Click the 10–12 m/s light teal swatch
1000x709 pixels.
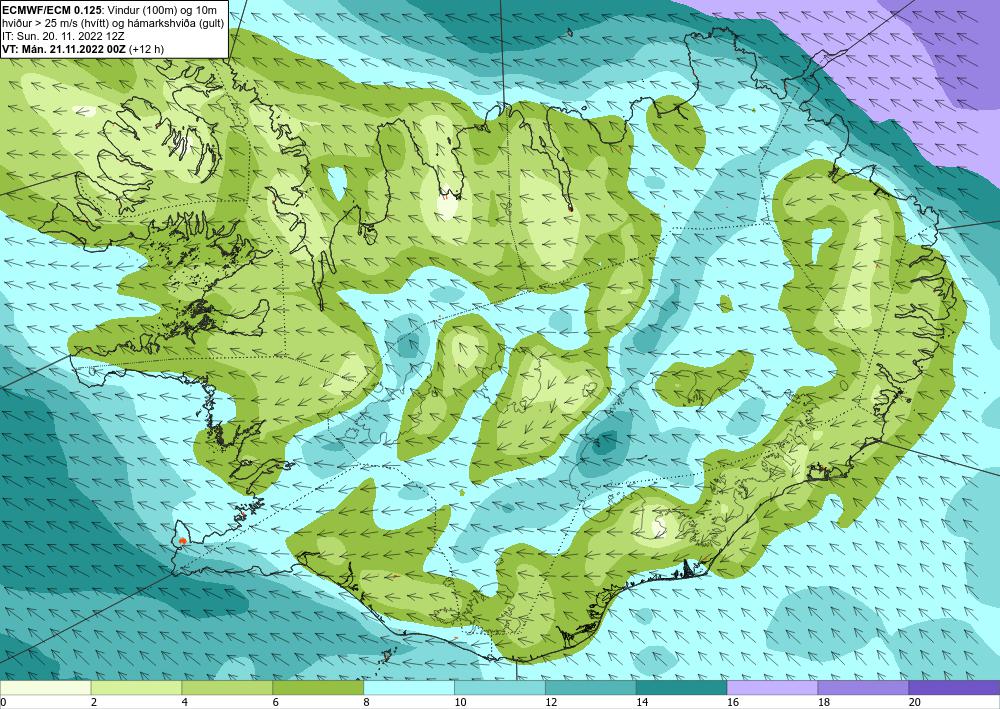tap(499, 688)
